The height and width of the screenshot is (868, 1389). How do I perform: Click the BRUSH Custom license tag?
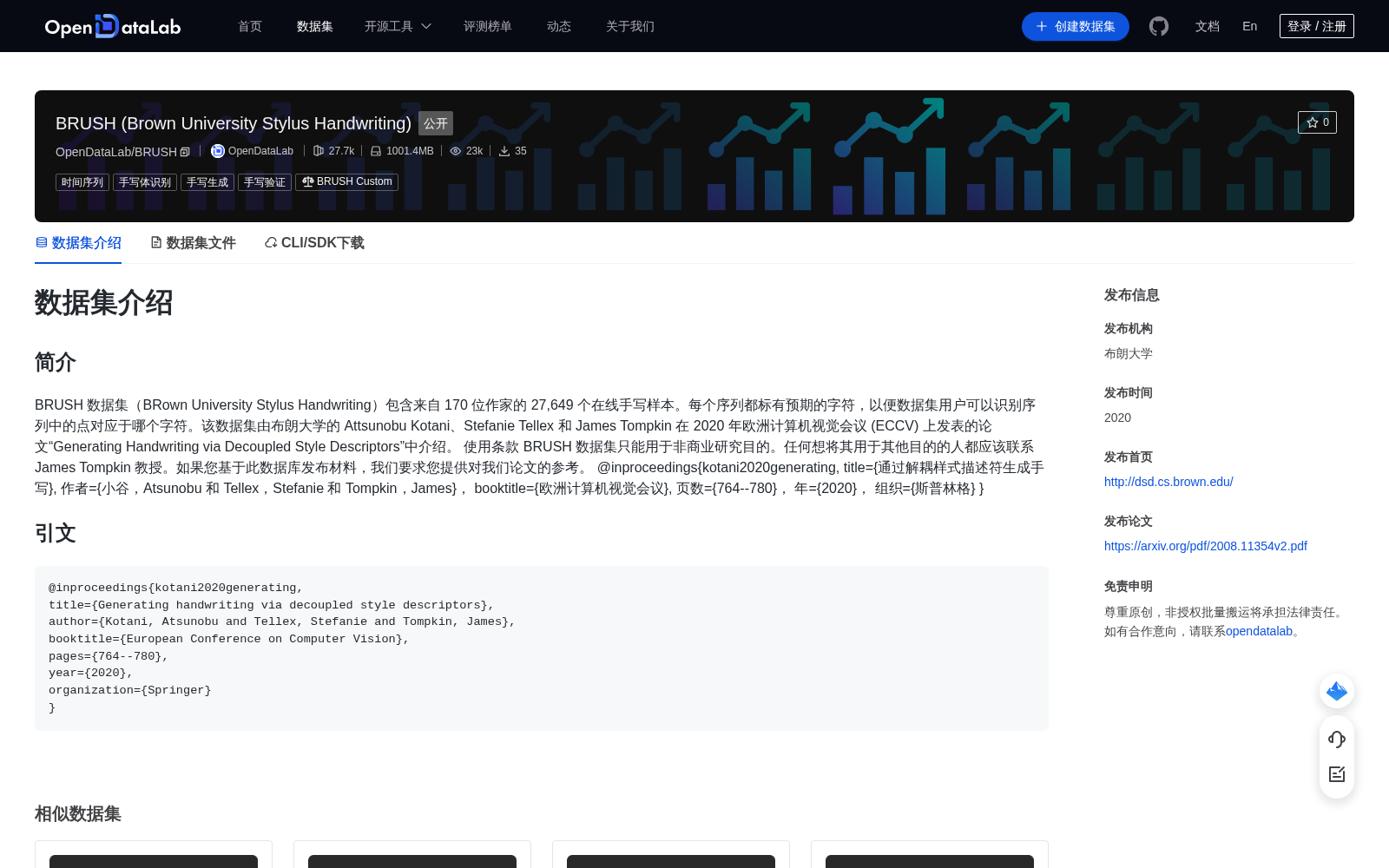(x=346, y=181)
